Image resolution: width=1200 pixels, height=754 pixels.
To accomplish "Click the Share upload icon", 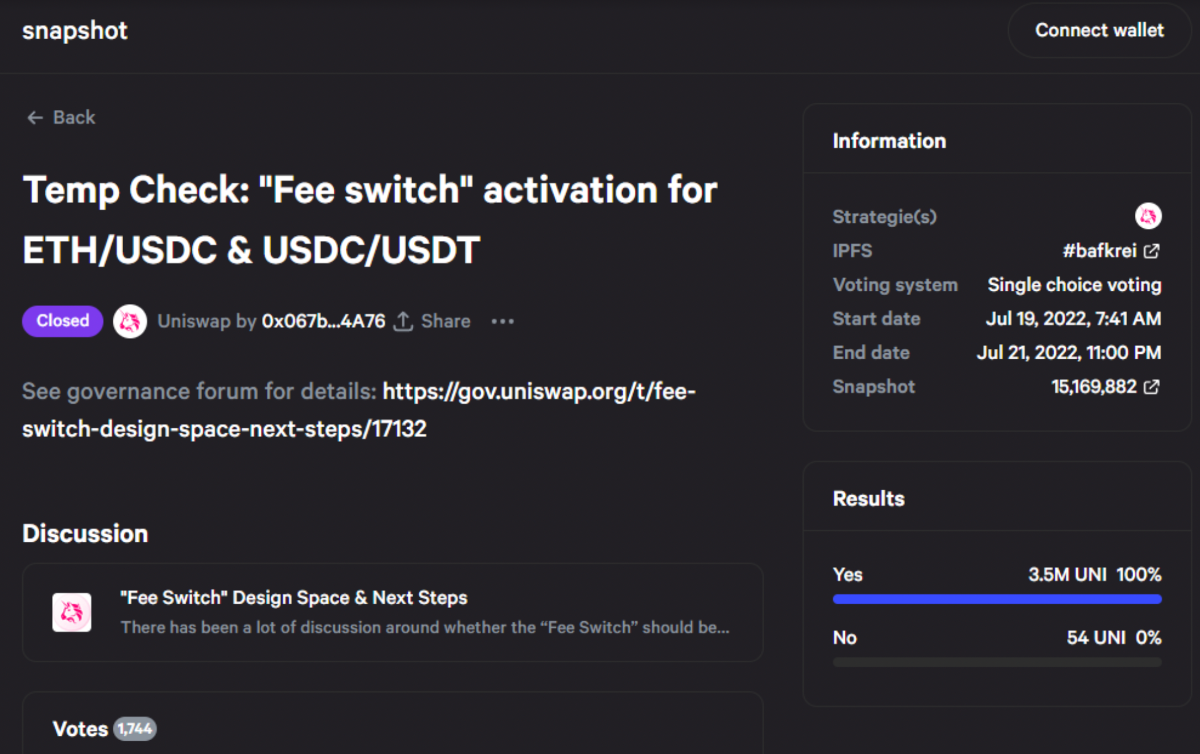I will tap(403, 321).
